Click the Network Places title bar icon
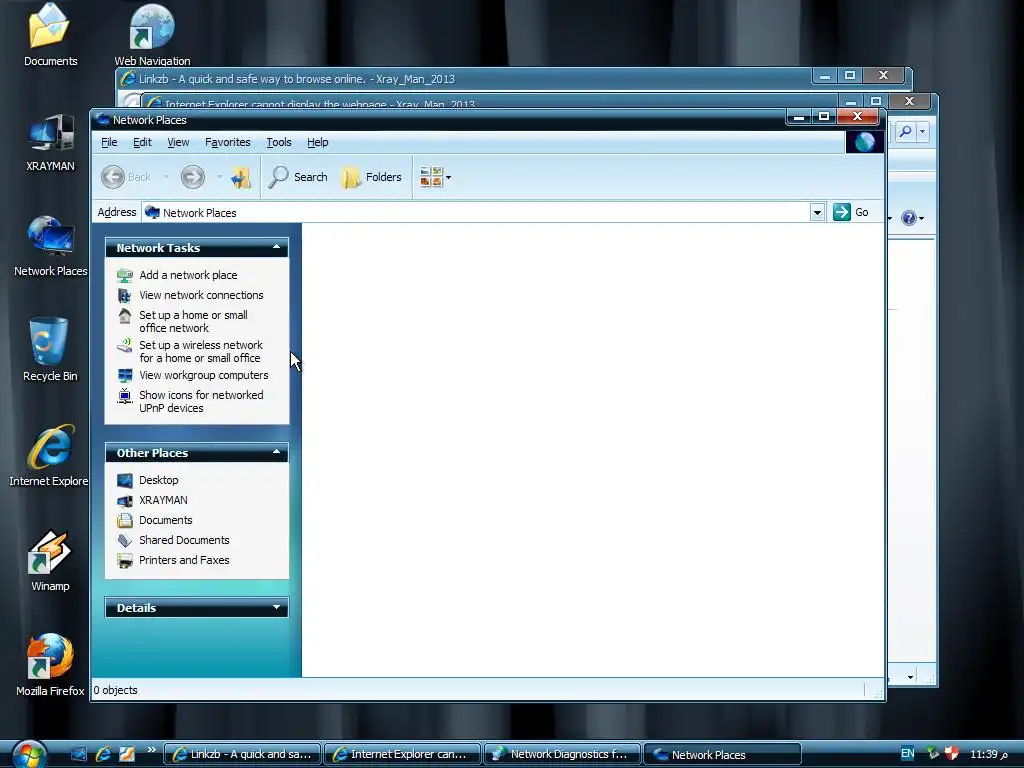The image size is (1024, 768). click(103, 120)
